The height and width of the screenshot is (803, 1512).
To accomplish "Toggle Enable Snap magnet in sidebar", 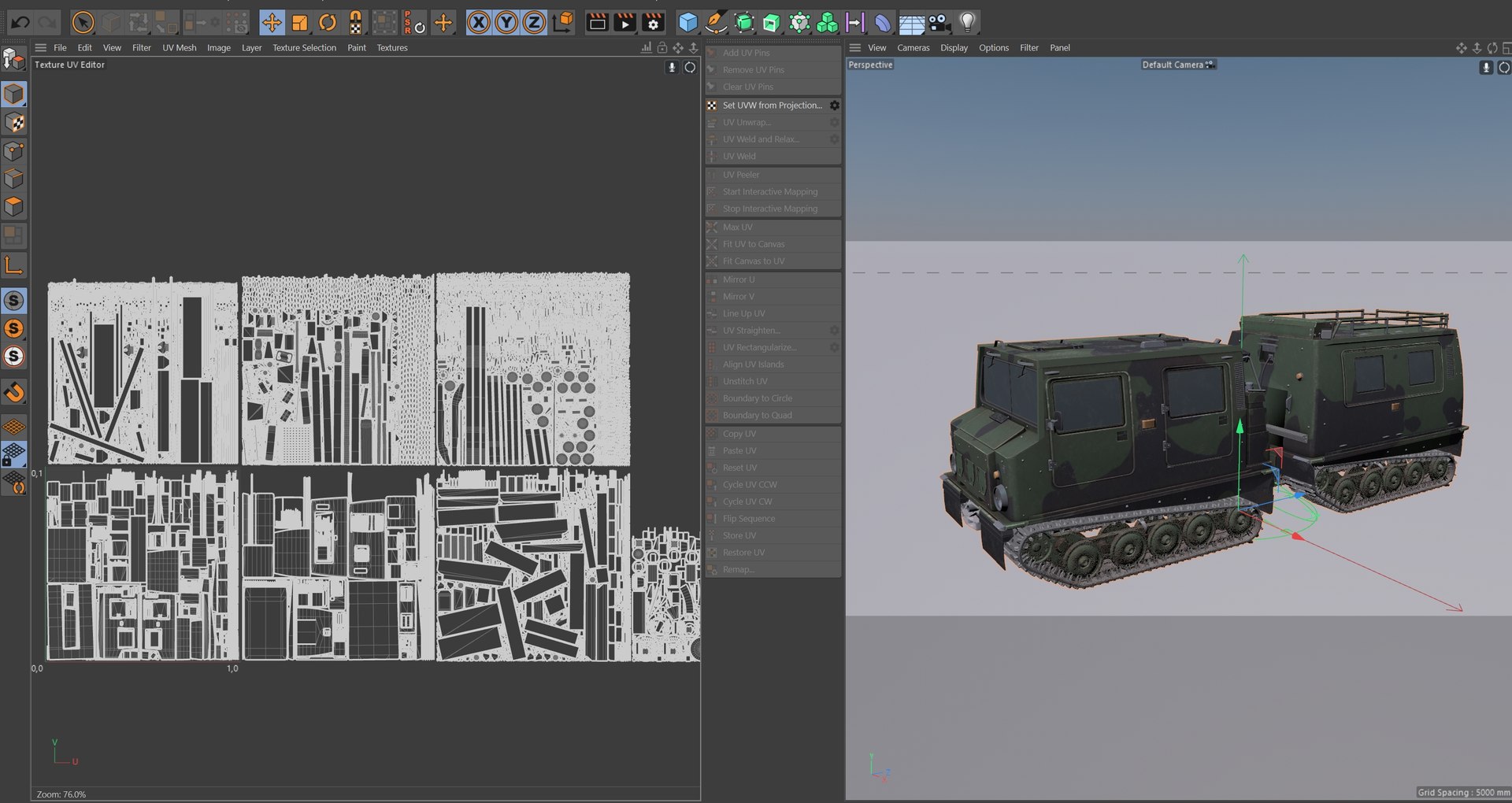I will click(14, 392).
